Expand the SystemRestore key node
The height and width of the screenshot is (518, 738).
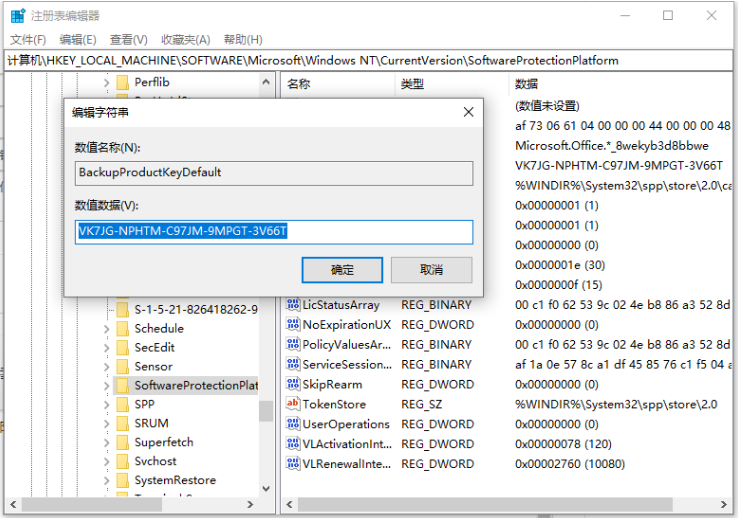[x=106, y=481]
